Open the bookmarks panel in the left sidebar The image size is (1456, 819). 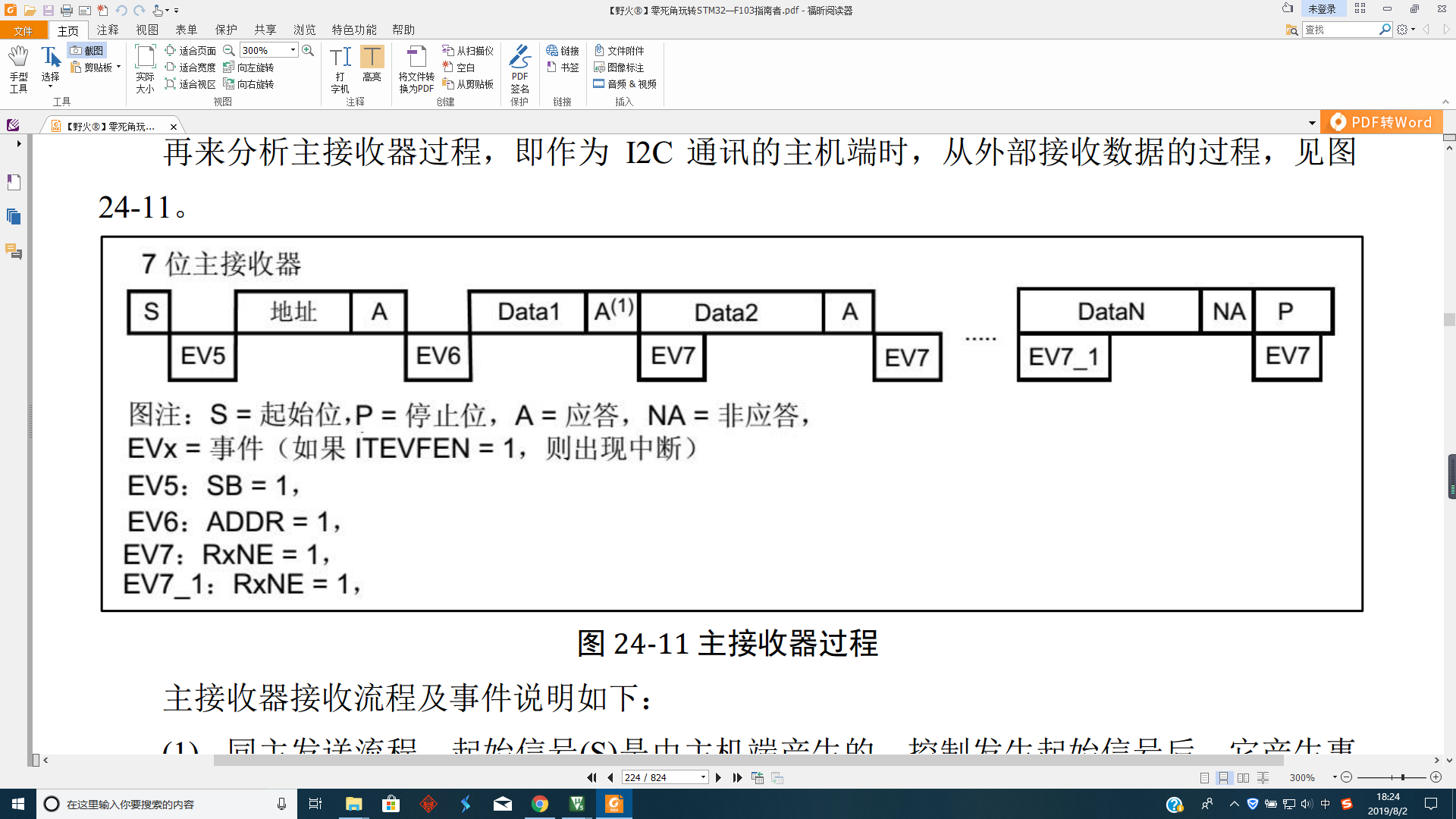click(x=12, y=182)
